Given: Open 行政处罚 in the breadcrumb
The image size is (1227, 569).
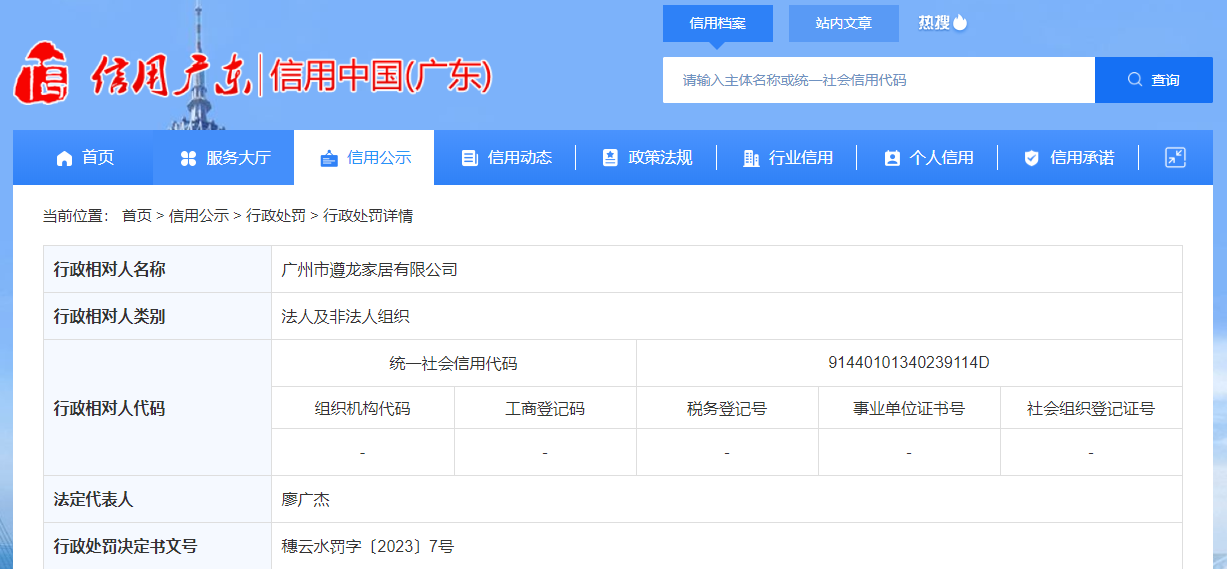Looking at the screenshot, I should 276,215.
